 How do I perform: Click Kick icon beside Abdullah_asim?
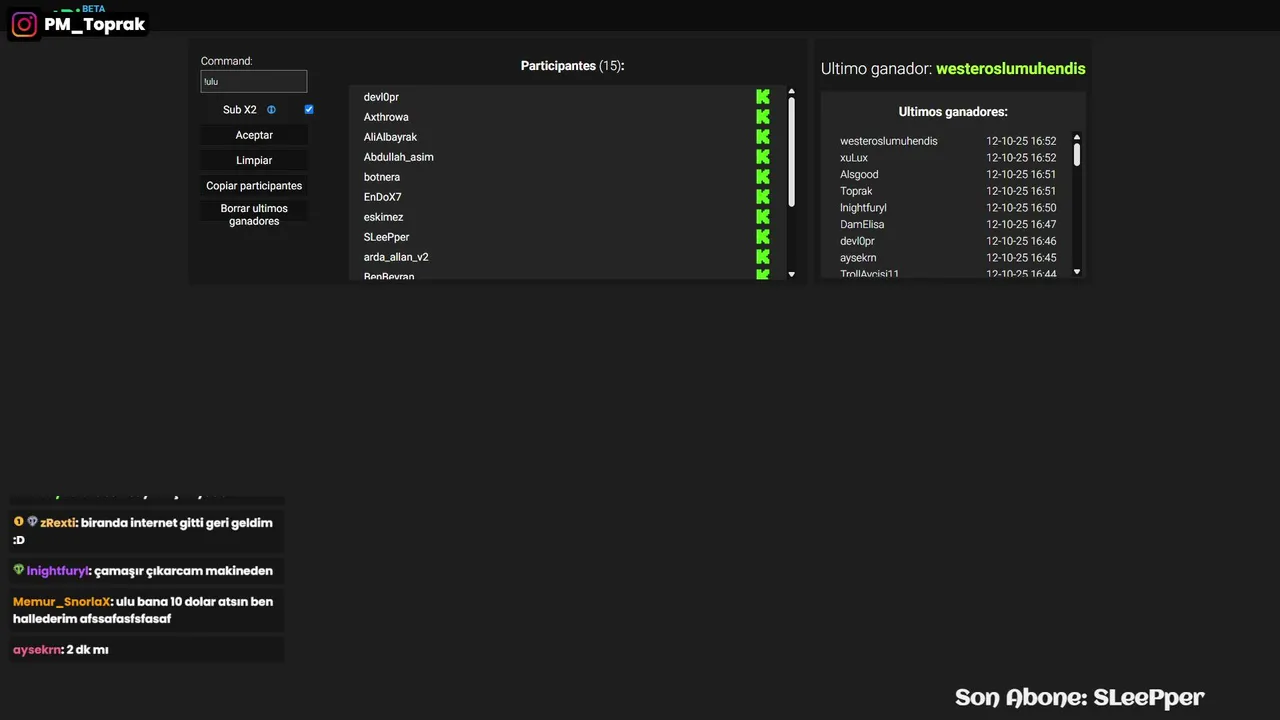point(763,157)
